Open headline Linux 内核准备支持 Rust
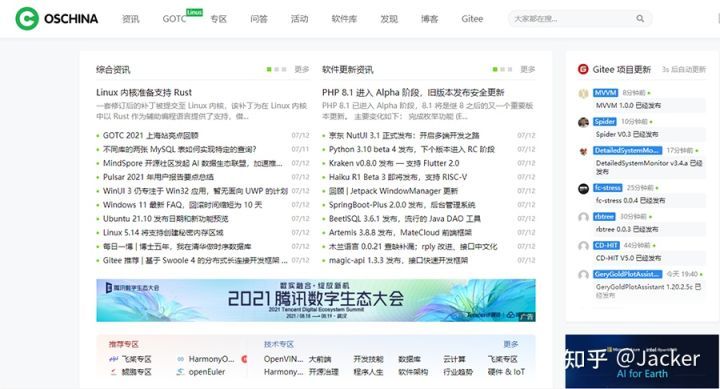Viewport: 720px width, 389px height. click(x=144, y=92)
